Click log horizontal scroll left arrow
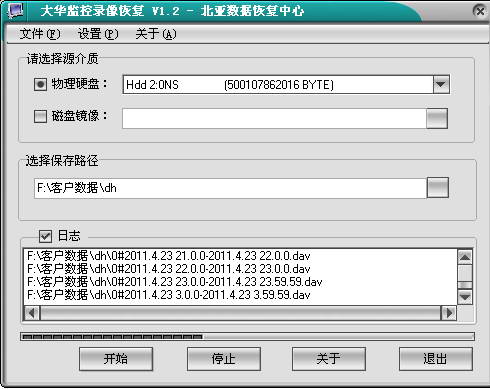 tap(32, 313)
